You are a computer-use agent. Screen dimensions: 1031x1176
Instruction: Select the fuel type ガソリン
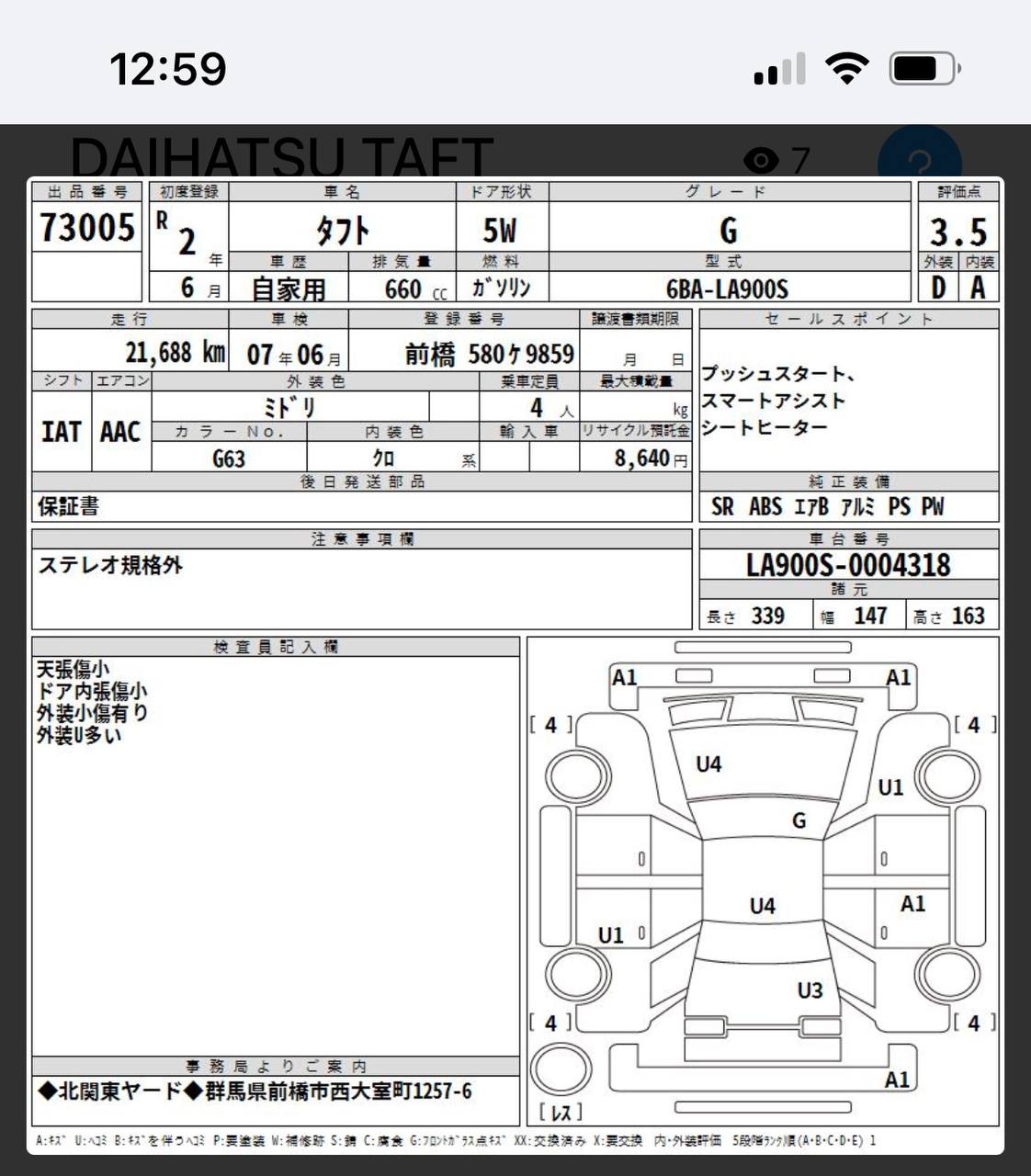click(502, 288)
